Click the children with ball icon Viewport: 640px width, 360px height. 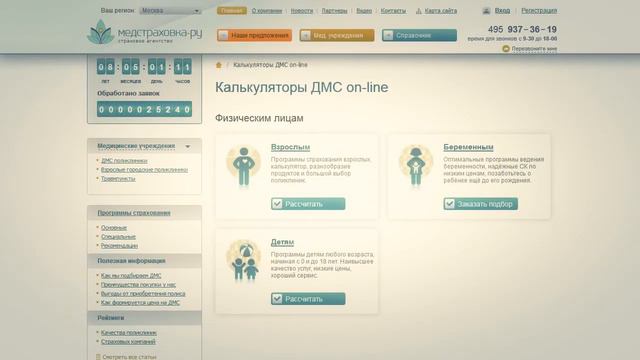click(x=244, y=260)
